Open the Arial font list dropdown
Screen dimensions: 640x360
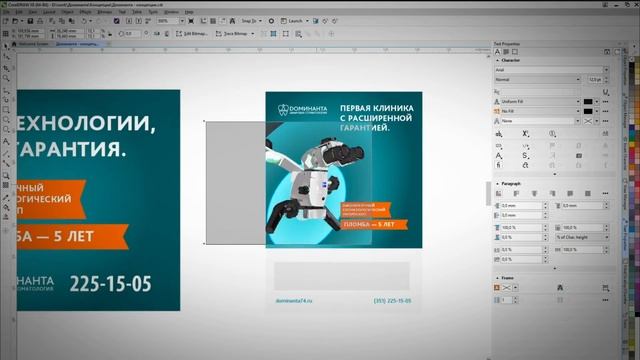coord(606,70)
